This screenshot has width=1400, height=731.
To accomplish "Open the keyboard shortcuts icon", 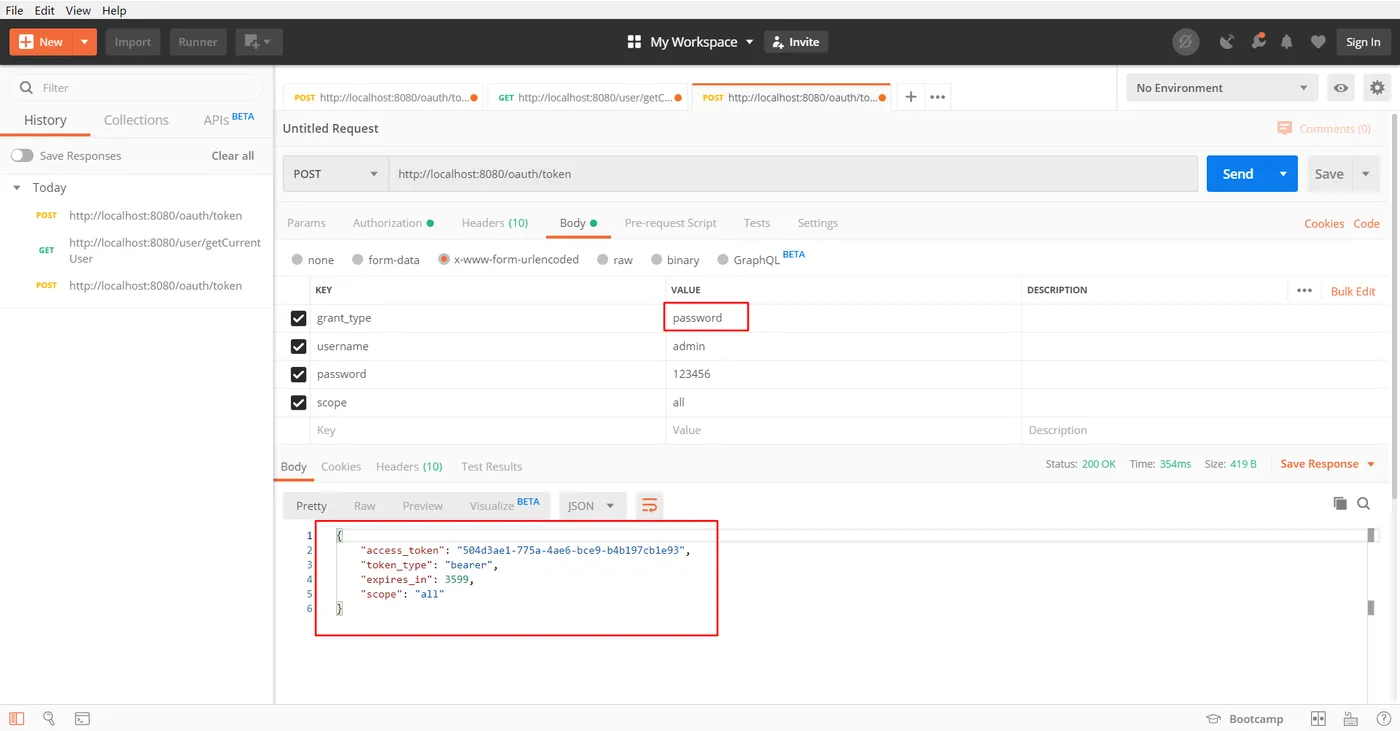I will (x=1351, y=719).
